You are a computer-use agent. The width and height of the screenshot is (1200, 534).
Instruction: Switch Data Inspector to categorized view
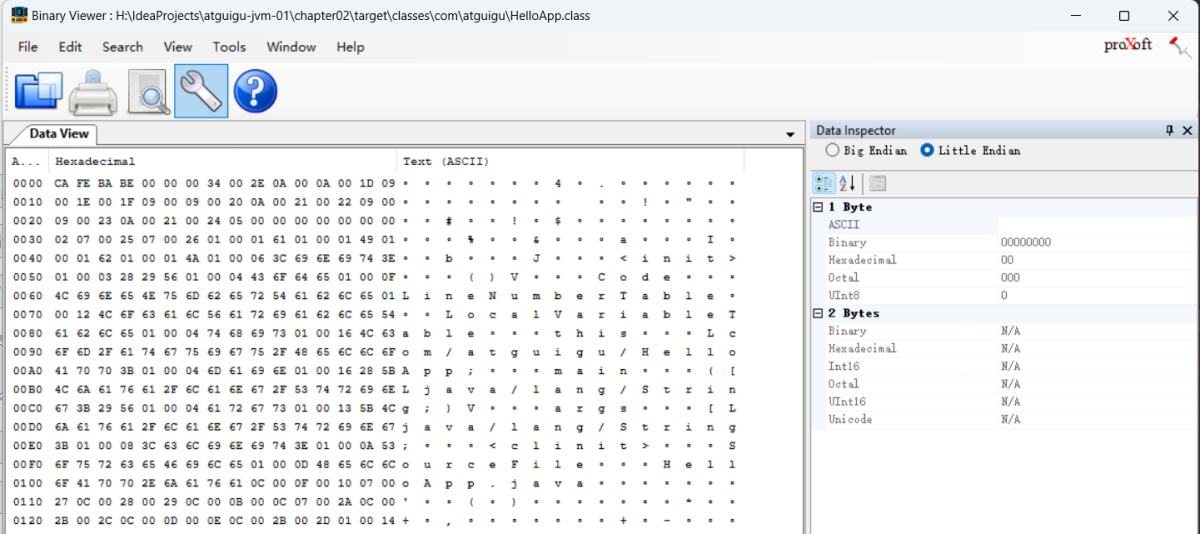[824, 183]
